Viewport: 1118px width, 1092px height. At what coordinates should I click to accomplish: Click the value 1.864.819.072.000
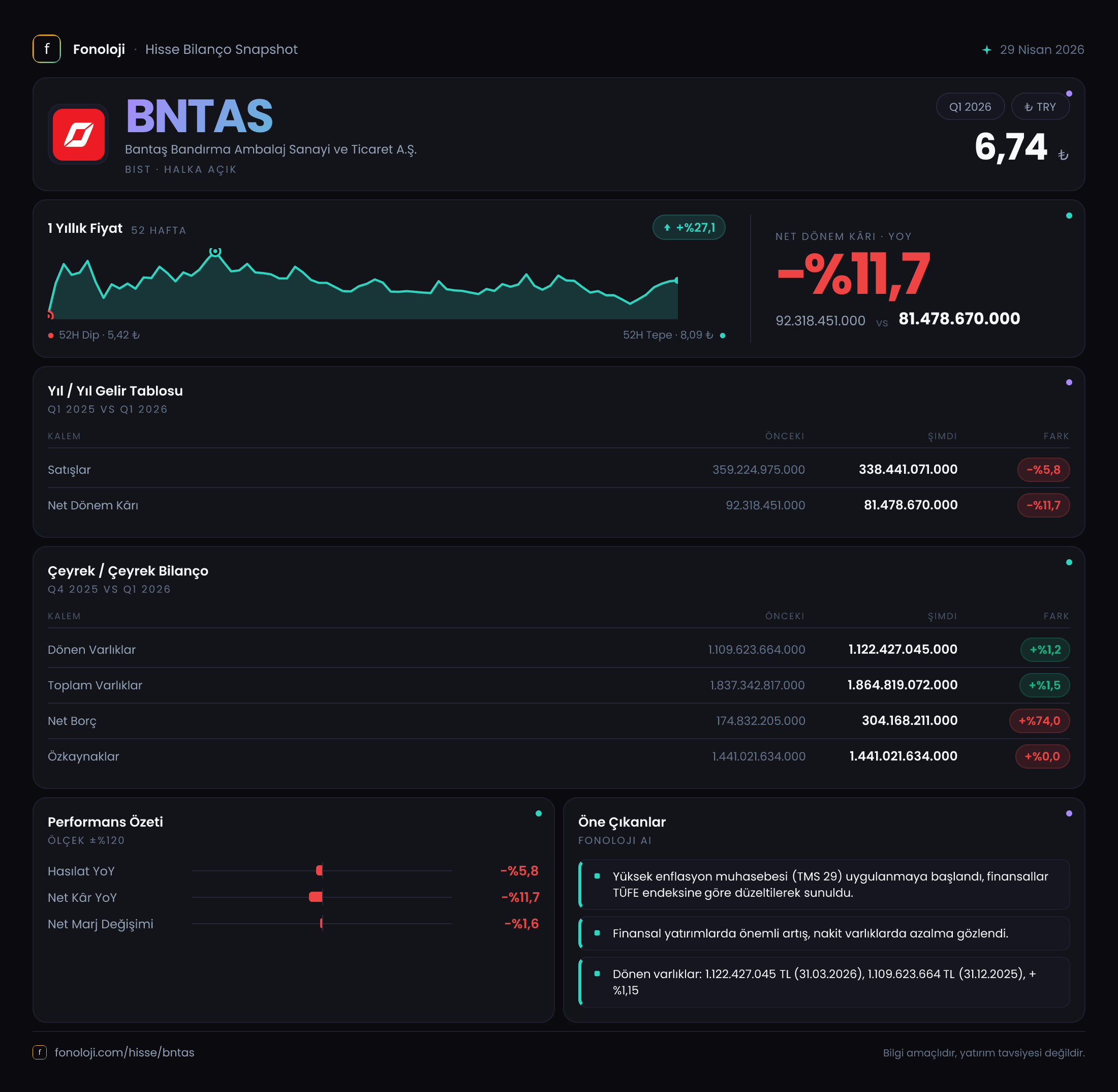pos(903,685)
